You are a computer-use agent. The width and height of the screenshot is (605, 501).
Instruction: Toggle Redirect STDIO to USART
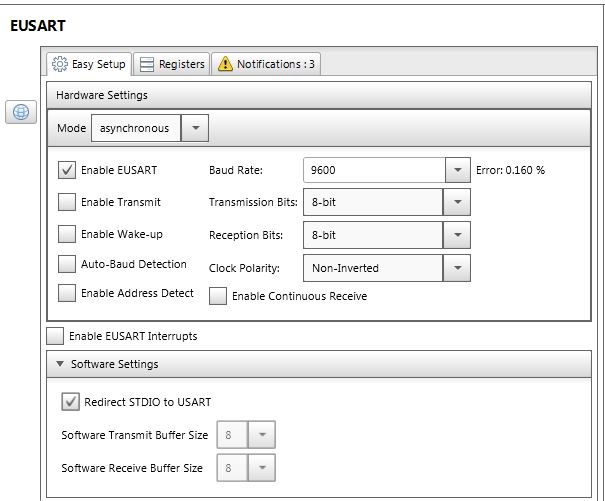click(x=70, y=402)
